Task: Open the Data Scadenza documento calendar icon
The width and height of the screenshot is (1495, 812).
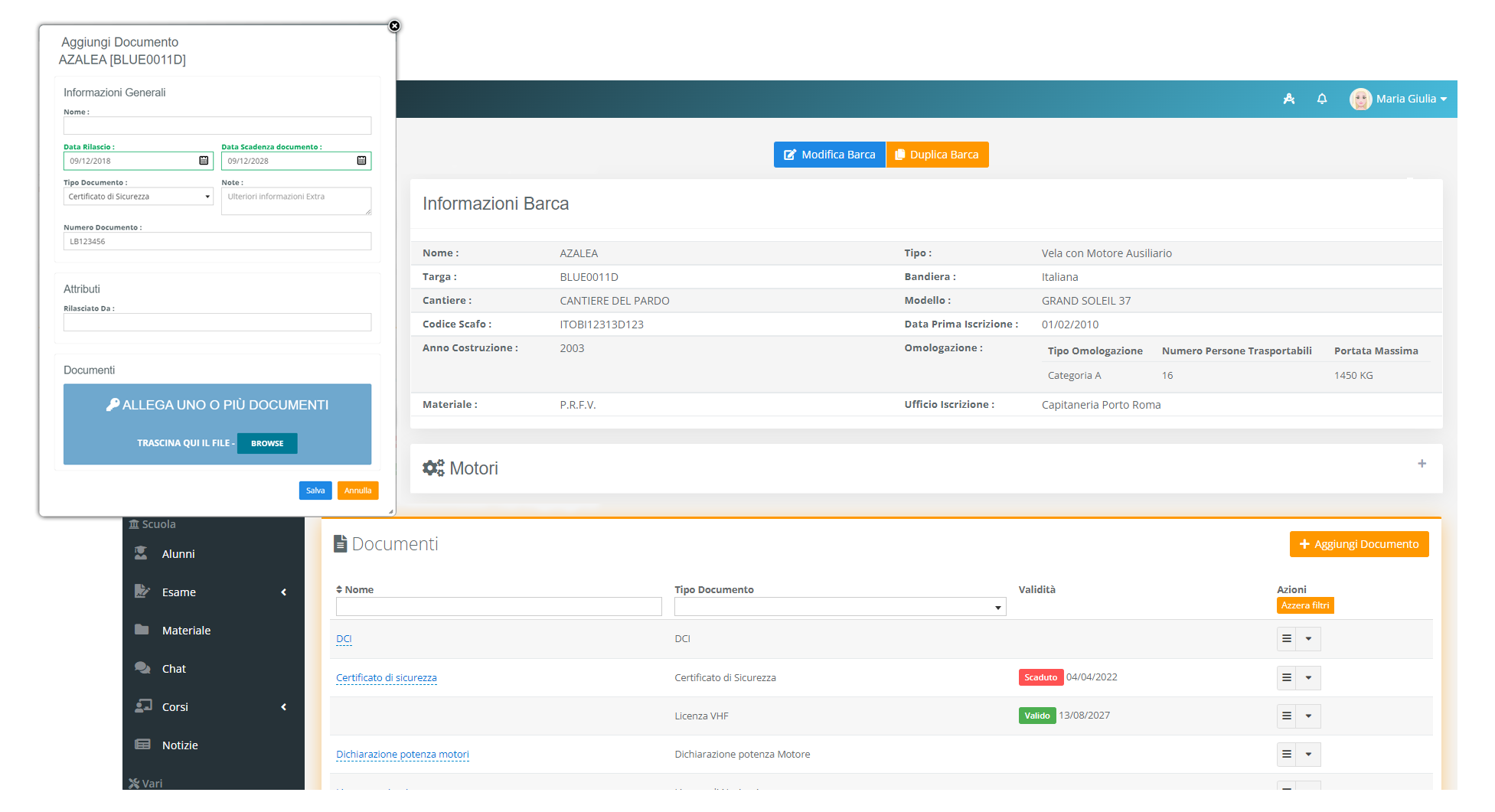Action: click(361, 161)
